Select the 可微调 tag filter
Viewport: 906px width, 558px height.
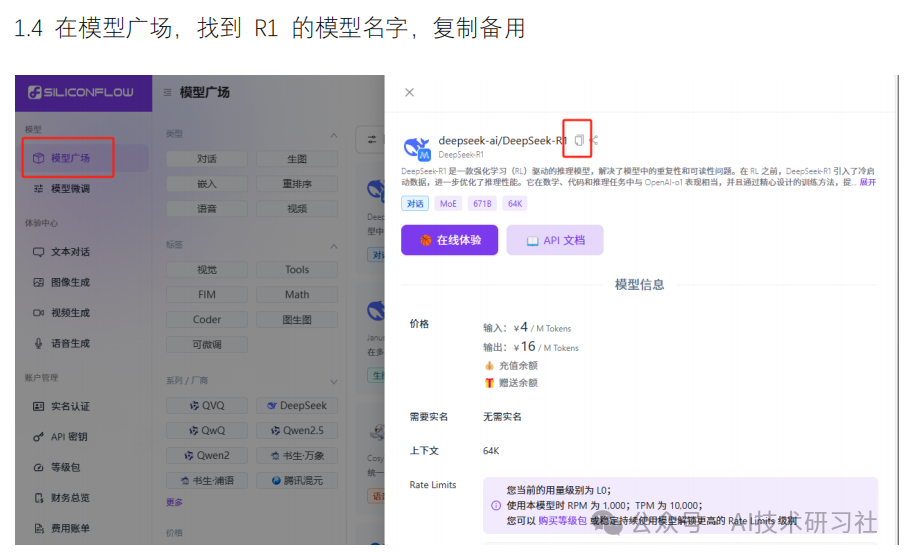(x=207, y=345)
